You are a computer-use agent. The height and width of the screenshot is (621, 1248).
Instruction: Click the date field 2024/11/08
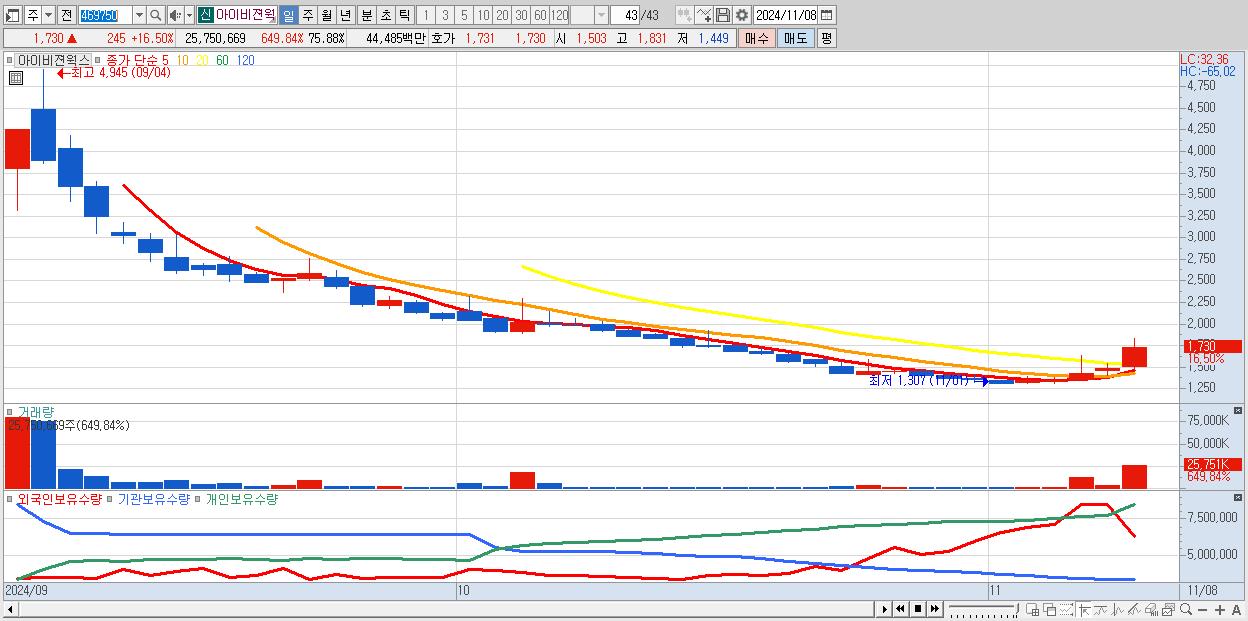point(786,15)
